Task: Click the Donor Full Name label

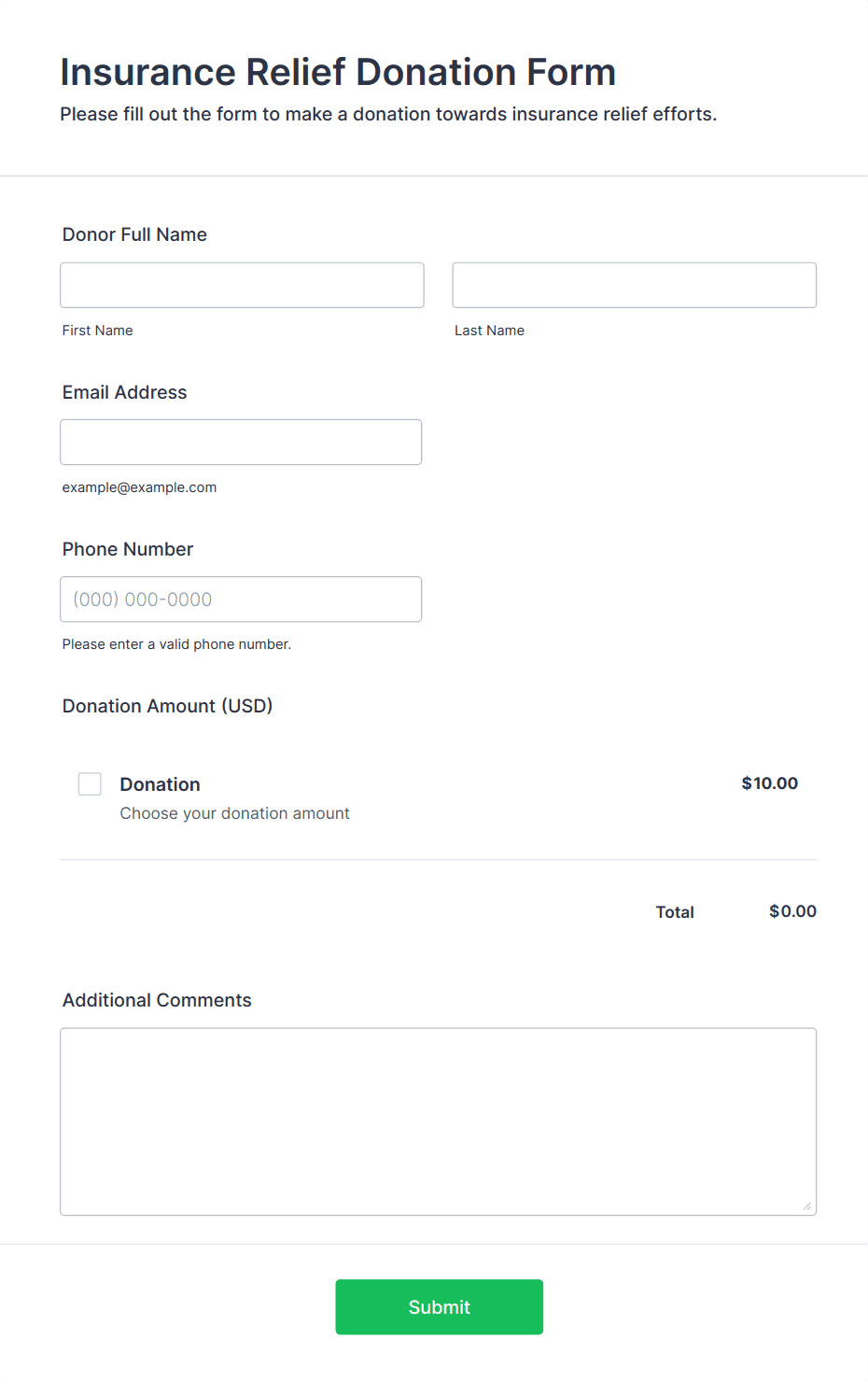Action: [134, 234]
